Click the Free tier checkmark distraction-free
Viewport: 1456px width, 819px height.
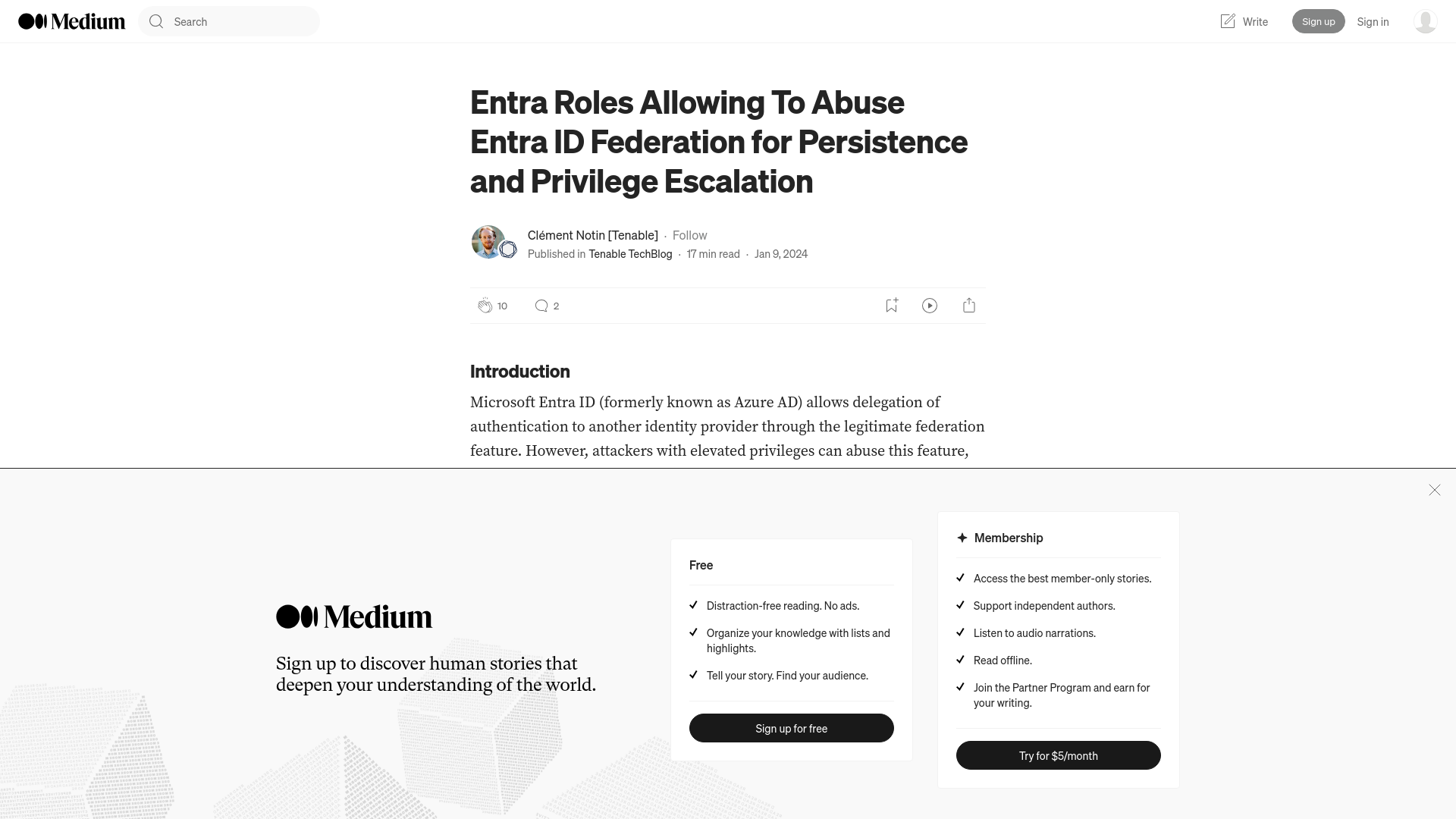[693, 605]
